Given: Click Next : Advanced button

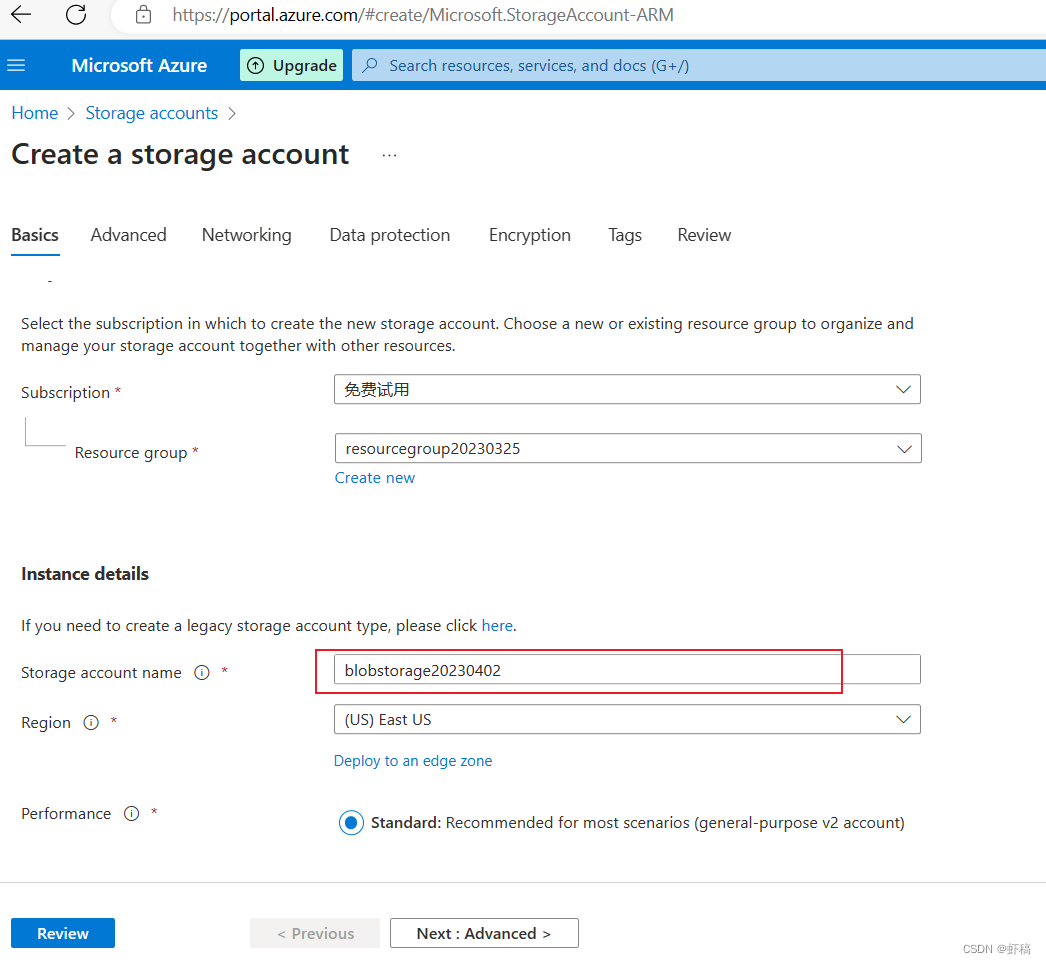Looking at the screenshot, I should pos(483,932).
